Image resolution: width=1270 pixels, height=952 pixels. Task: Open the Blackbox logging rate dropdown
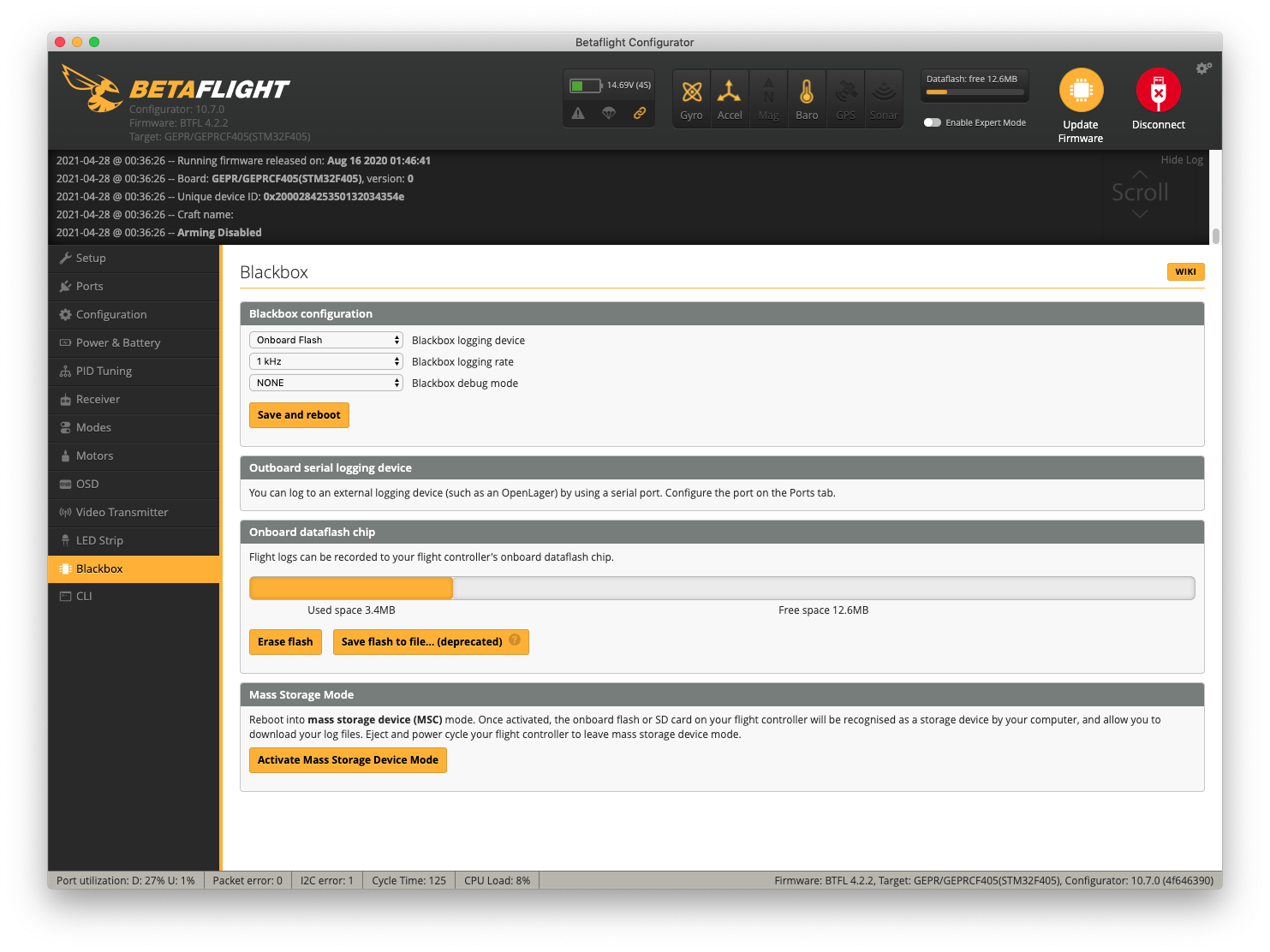pyautogui.click(x=326, y=361)
